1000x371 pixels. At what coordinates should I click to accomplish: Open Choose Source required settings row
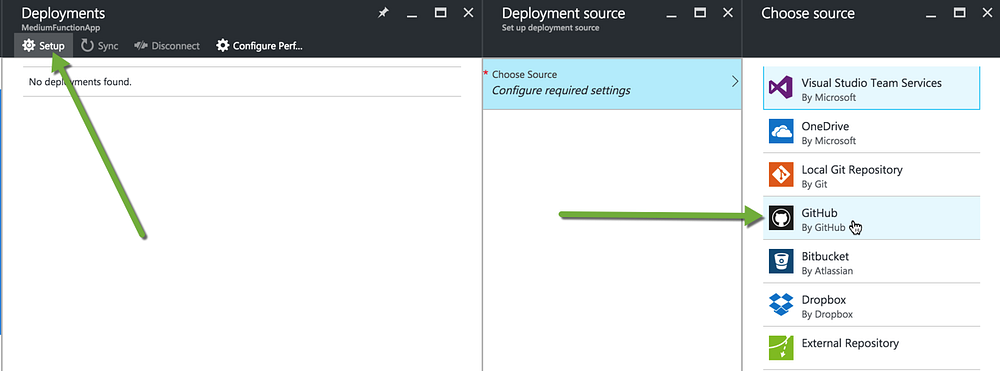(x=612, y=83)
